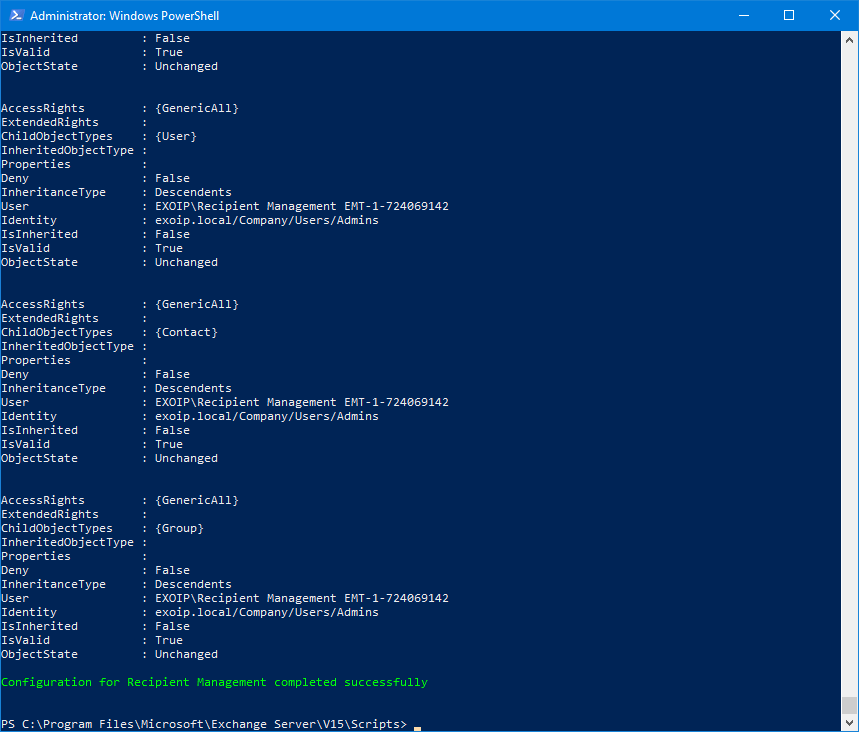Click the AccessRights {GenericAll} value above {Contact}
This screenshot has width=859, height=732.
tap(196, 304)
